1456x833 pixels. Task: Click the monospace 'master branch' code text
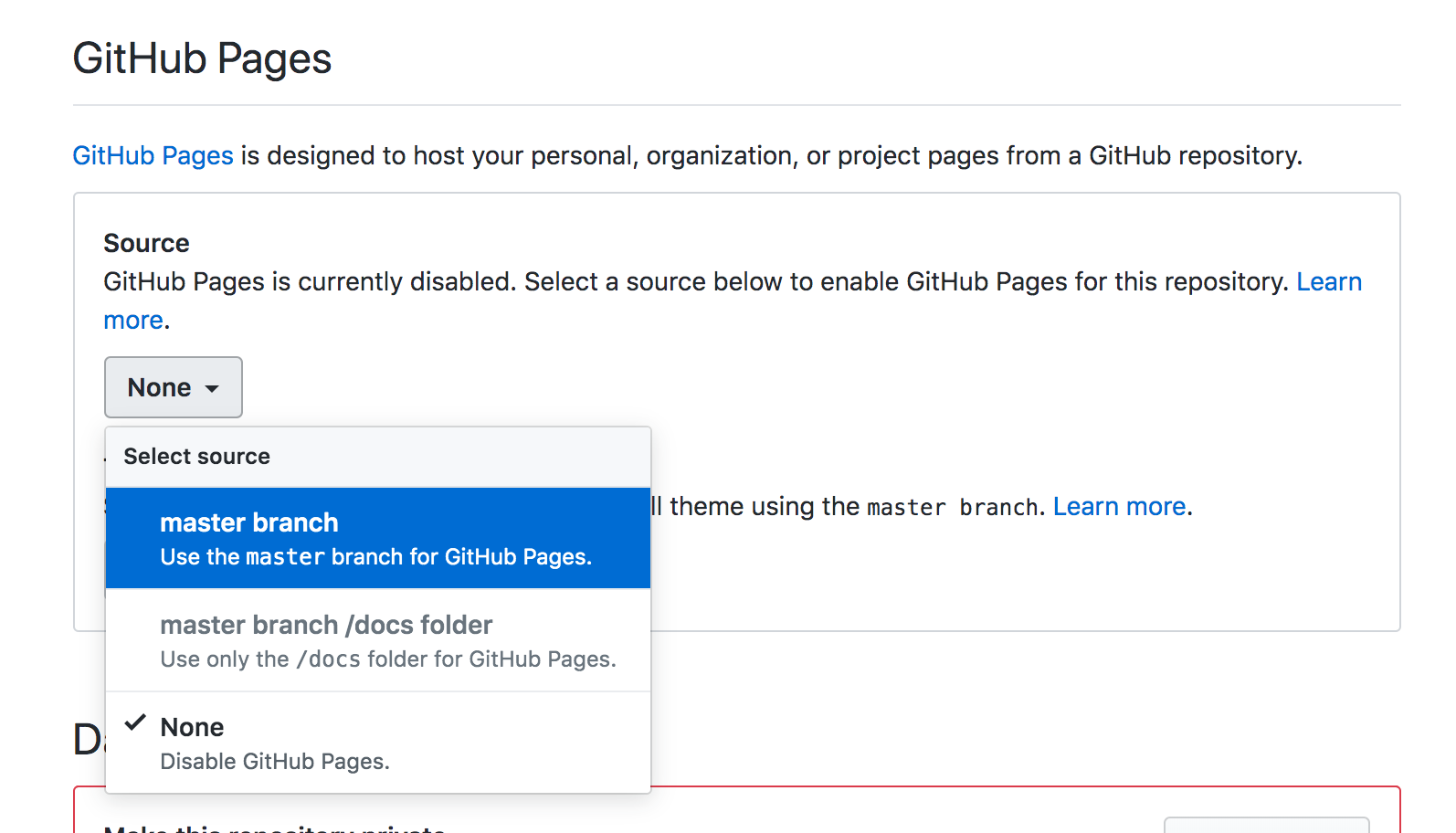[952, 508]
